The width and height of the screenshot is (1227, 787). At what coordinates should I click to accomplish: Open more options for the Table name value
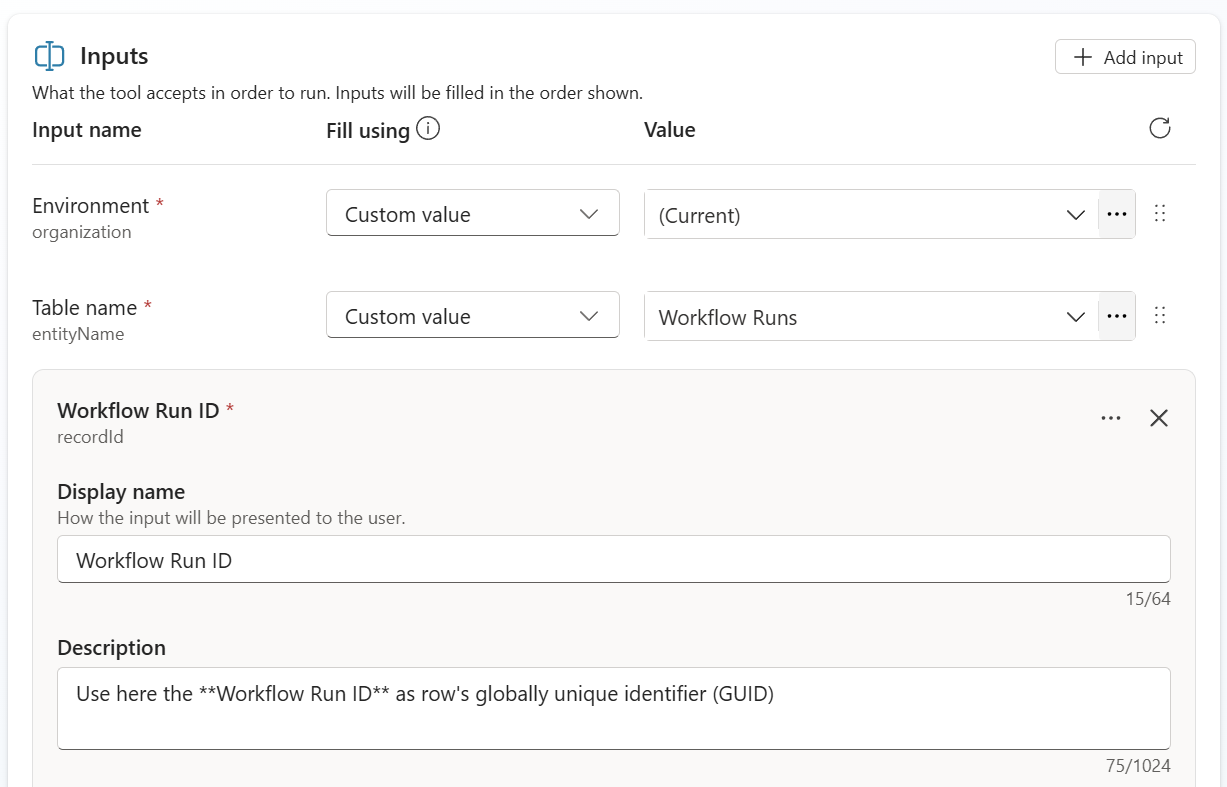pos(1117,317)
